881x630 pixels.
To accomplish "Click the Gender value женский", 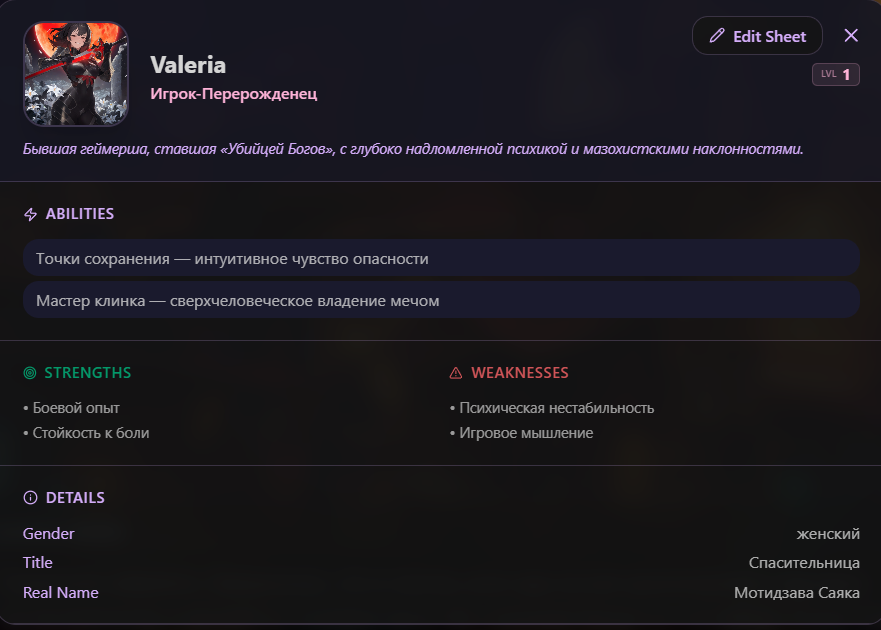I will [x=828, y=534].
